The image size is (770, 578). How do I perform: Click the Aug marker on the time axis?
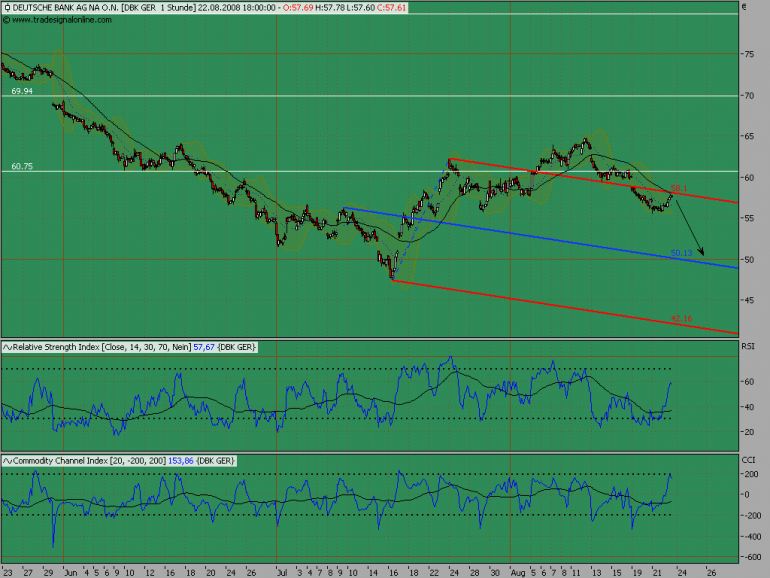[518, 573]
